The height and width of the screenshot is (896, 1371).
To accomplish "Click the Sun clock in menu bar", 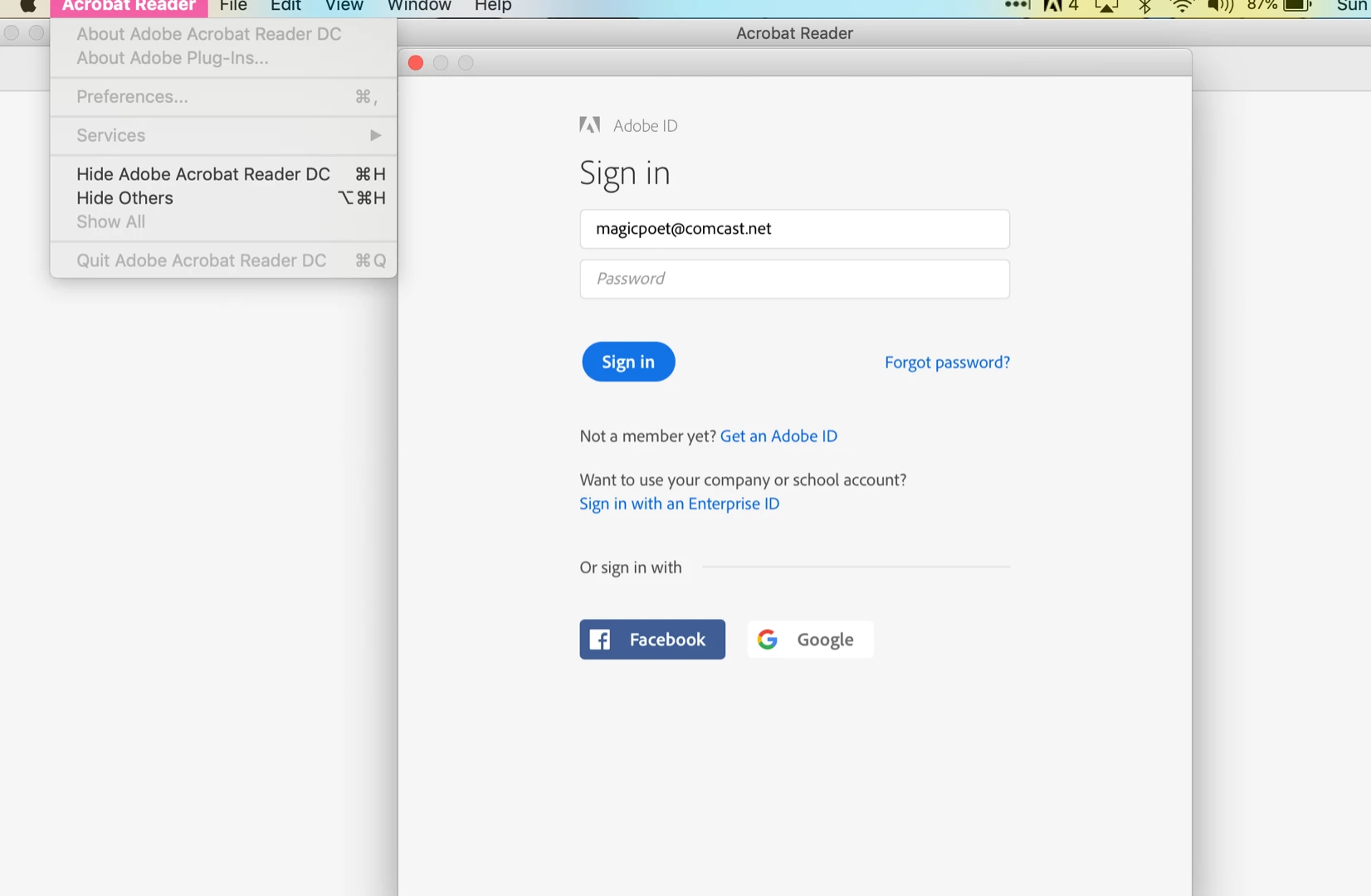I will click(x=1353, y=5).
